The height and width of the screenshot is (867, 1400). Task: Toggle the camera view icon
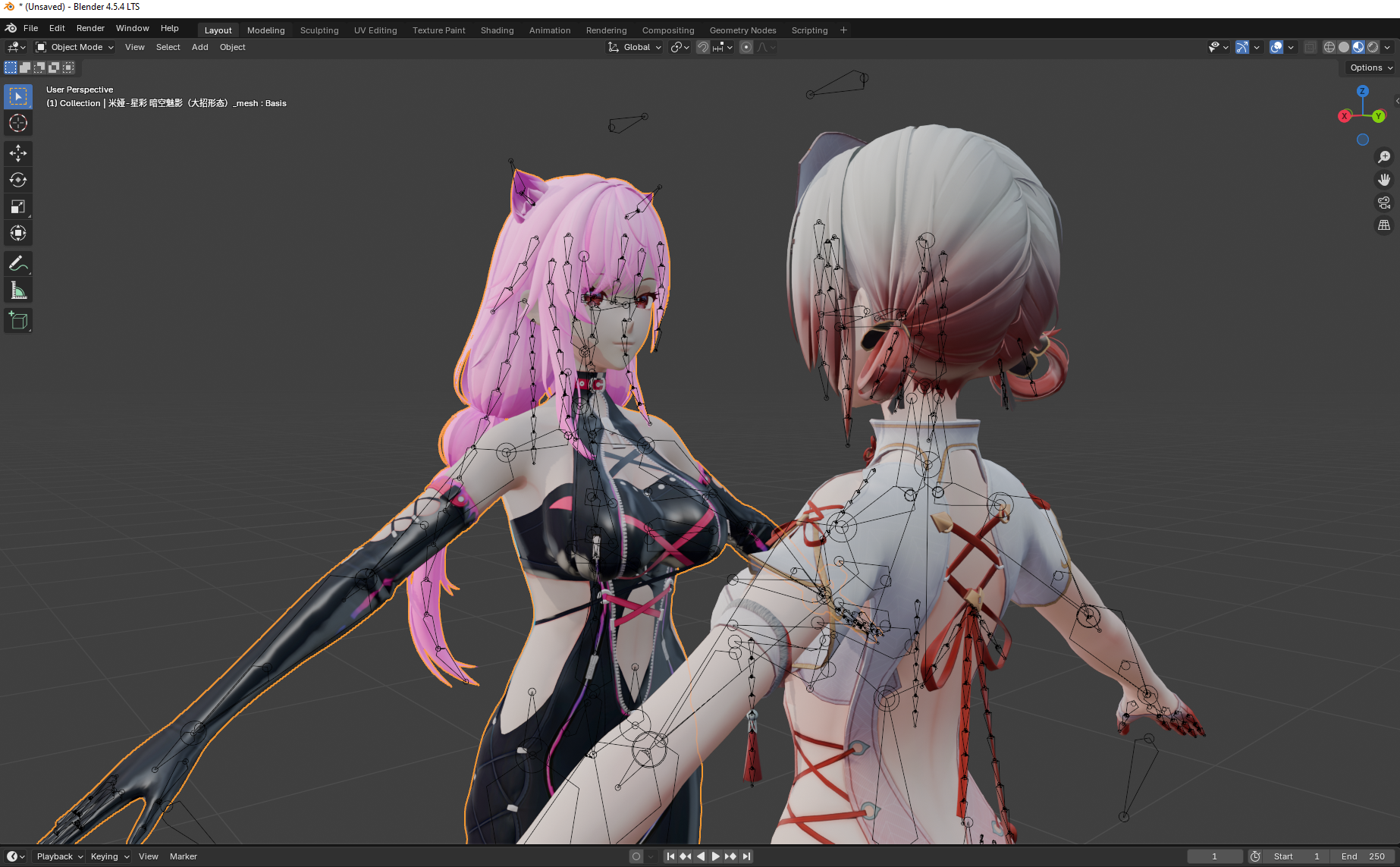[1384, 203]
